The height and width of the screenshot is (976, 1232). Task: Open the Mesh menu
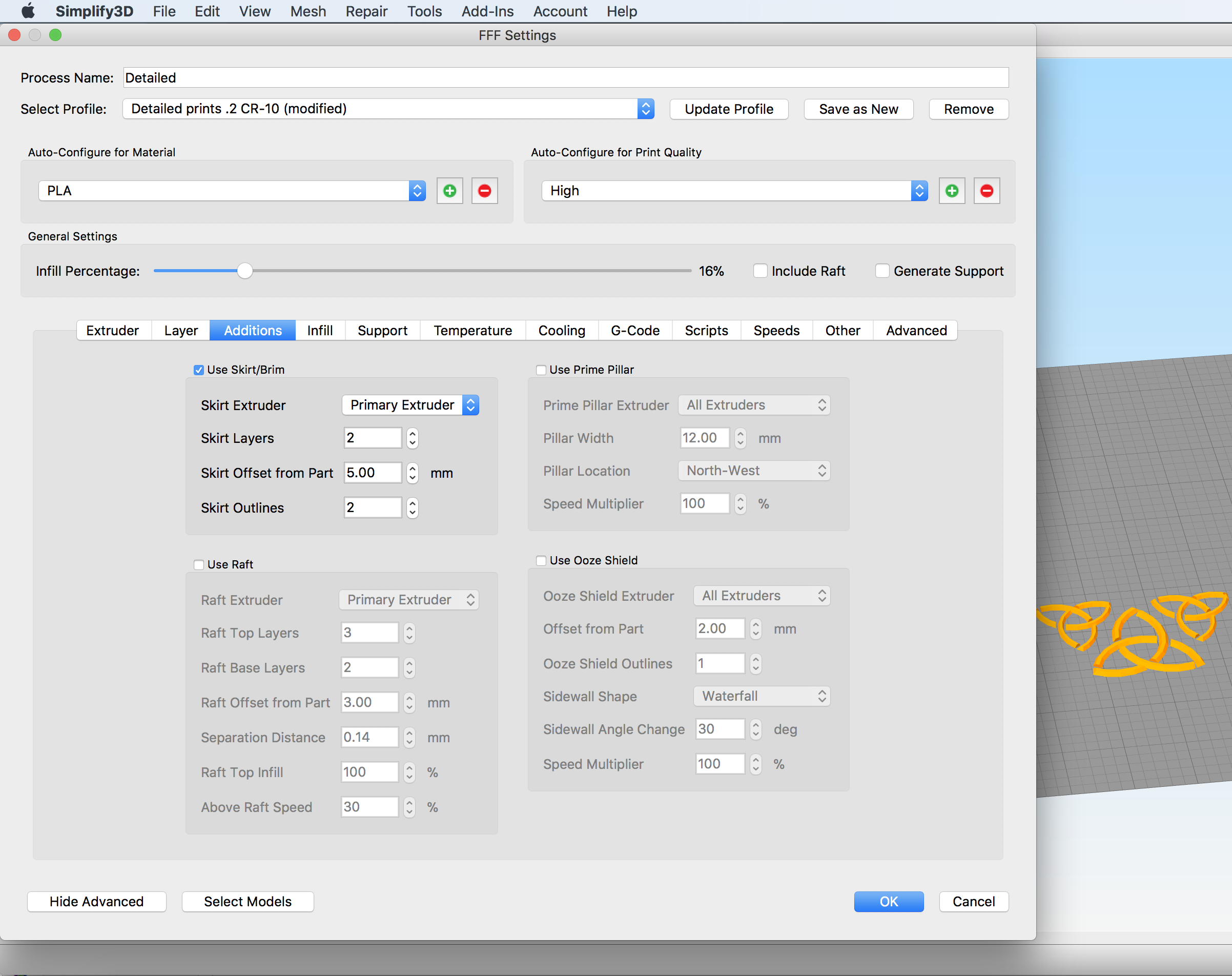tap(309, 11)
